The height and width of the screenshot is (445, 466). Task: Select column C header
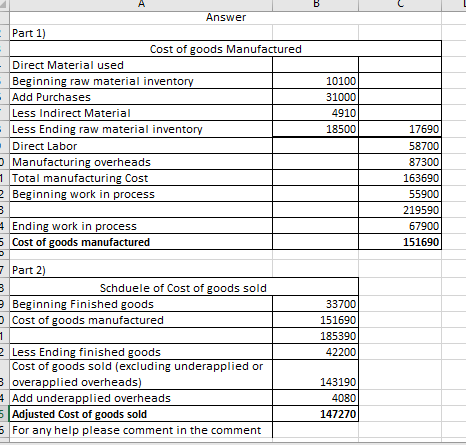(400, 5)
